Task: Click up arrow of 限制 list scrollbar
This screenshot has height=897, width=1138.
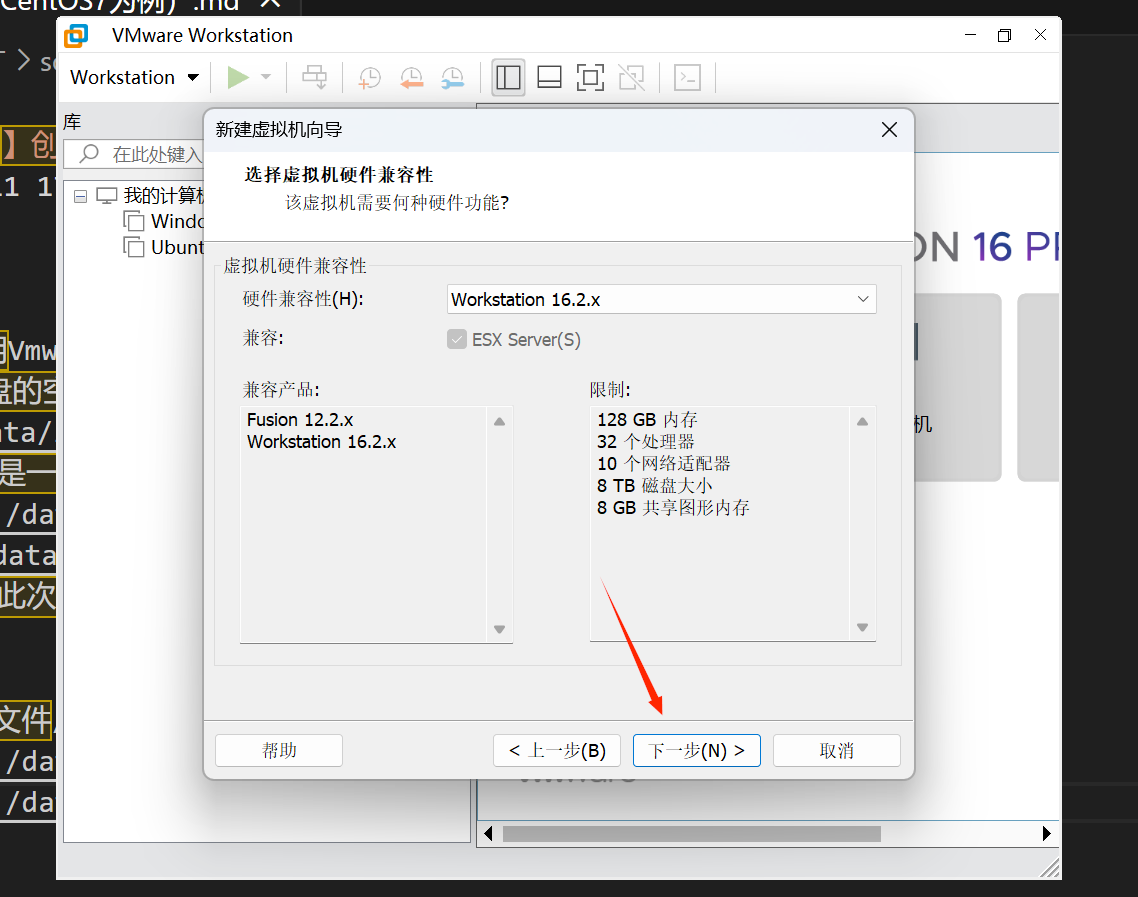Action: coord(862,421)
